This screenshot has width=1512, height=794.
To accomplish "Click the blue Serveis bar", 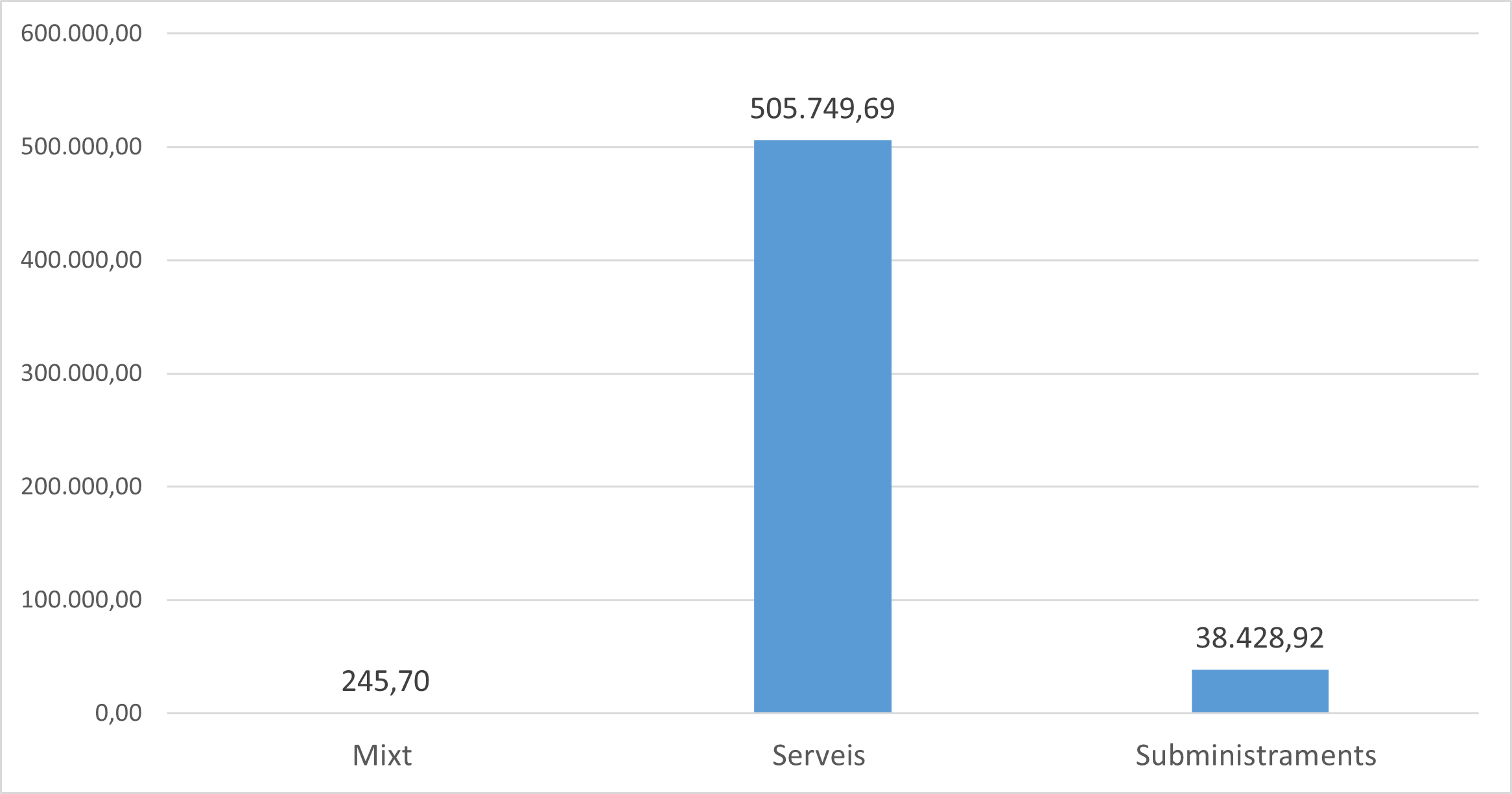I will [822, 426].
